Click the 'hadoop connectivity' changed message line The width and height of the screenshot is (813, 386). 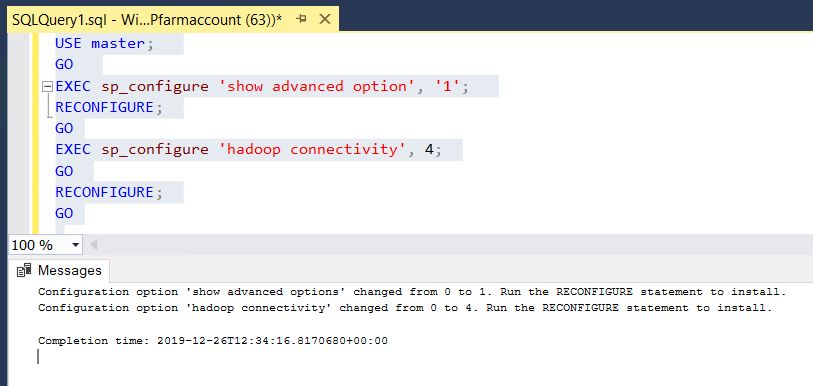pyautogui.click(x=405, y=308)
